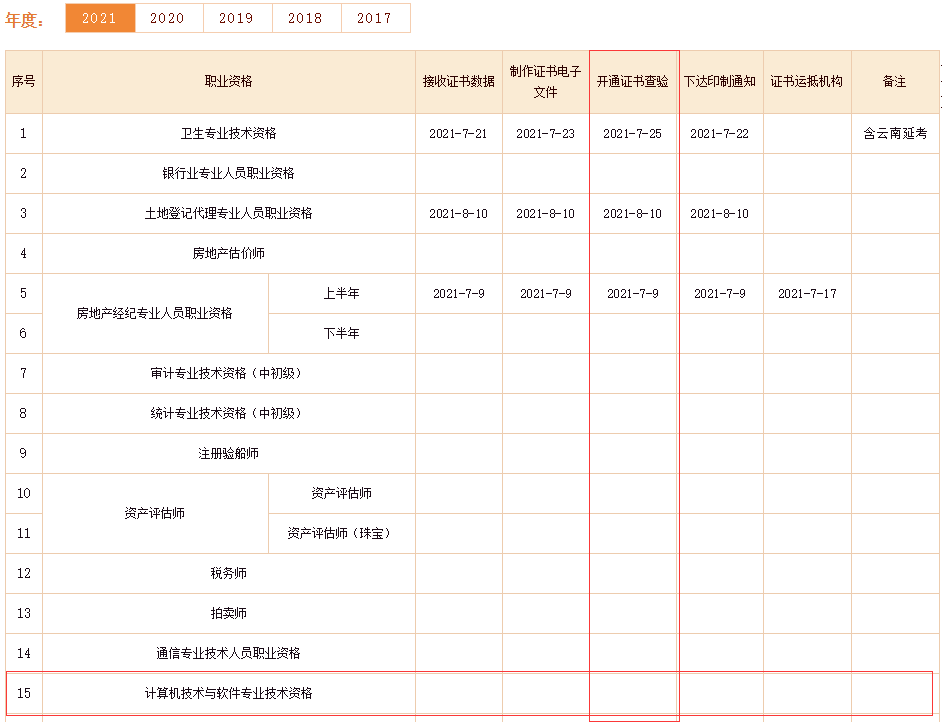Viewport: 942px width, 722px height.
Task: Switch to the 2020 year tab
Action: [168, 18]
